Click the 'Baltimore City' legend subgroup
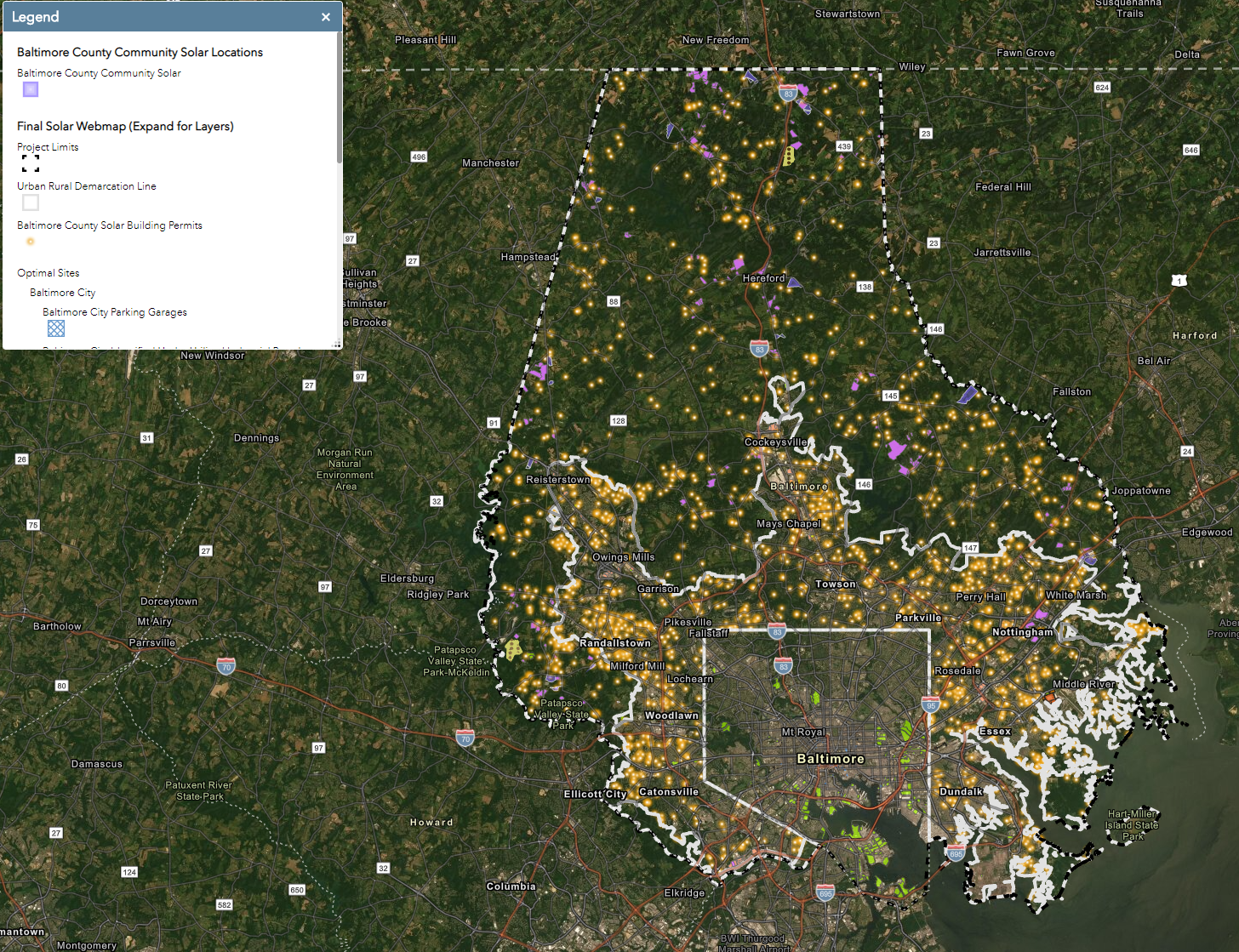The height and width of the screenshot is (952, 1239). point(63,293)
